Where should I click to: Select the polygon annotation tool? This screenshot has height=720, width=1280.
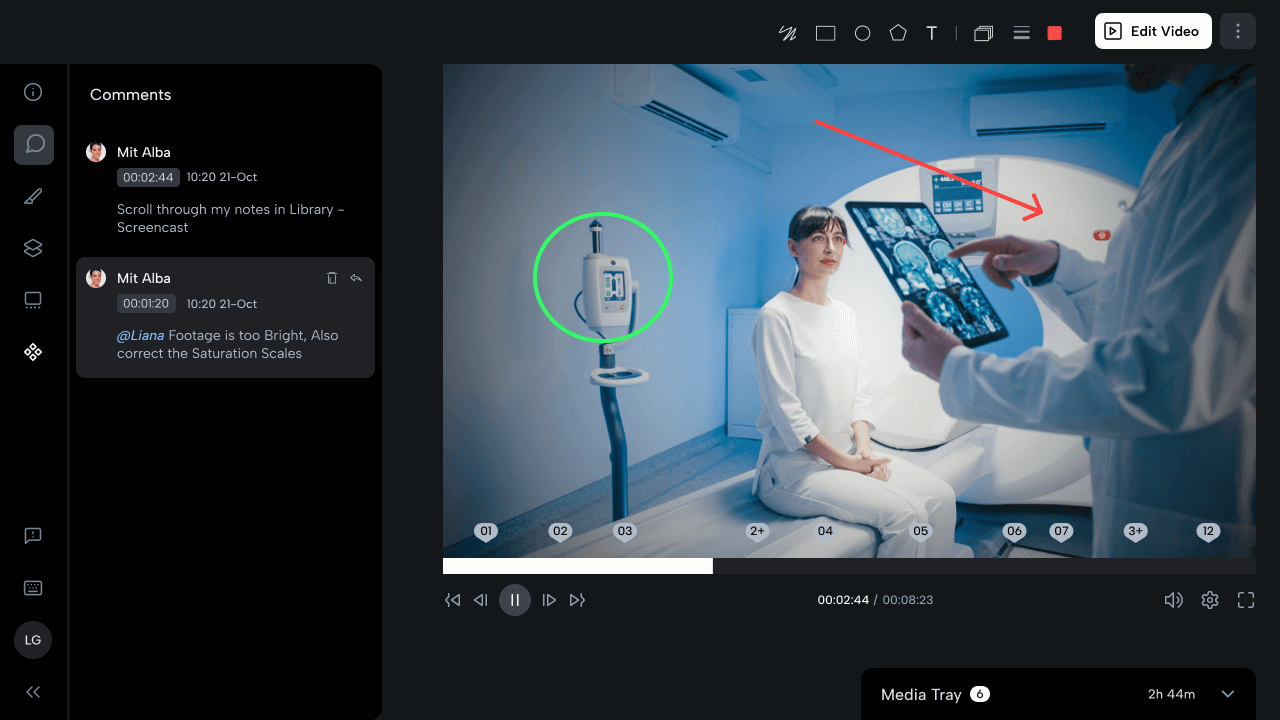[x=898, y=33]
